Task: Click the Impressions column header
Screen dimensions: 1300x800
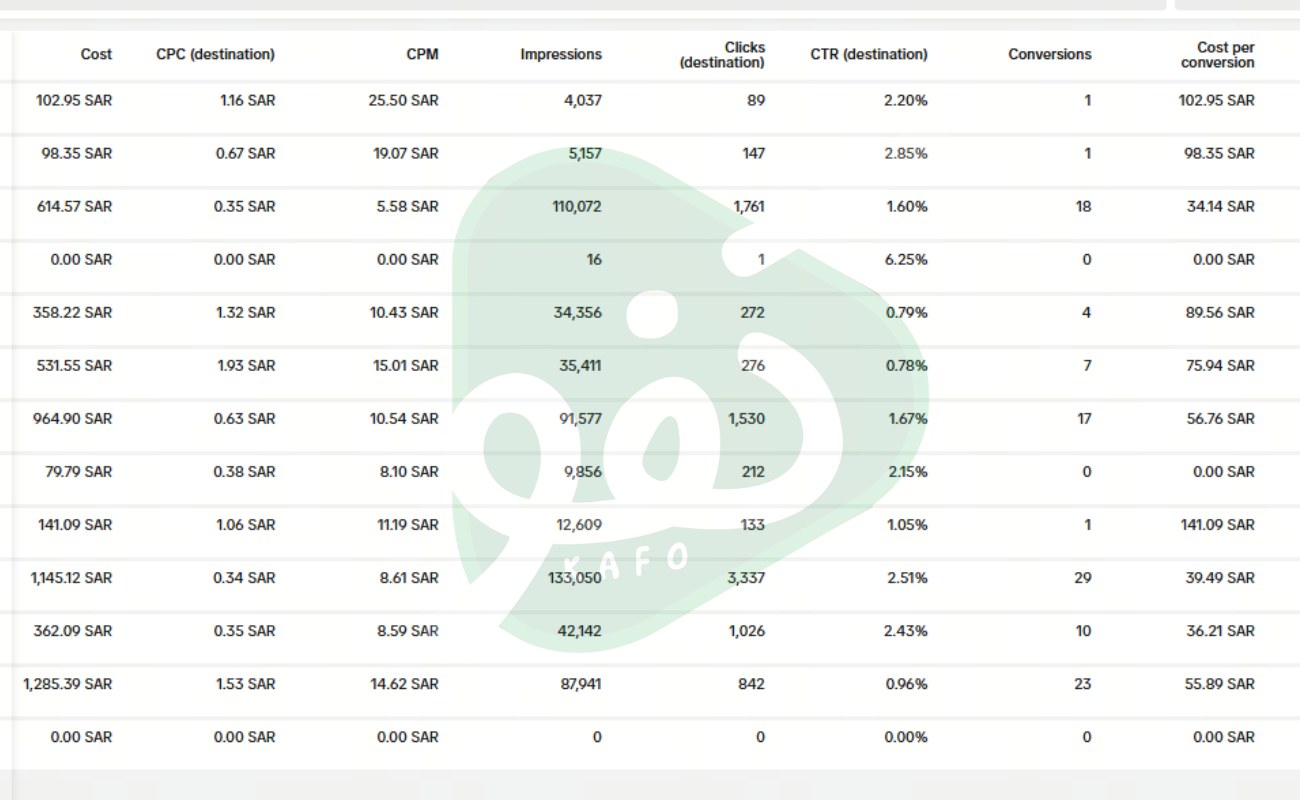Action: (561, 55)
